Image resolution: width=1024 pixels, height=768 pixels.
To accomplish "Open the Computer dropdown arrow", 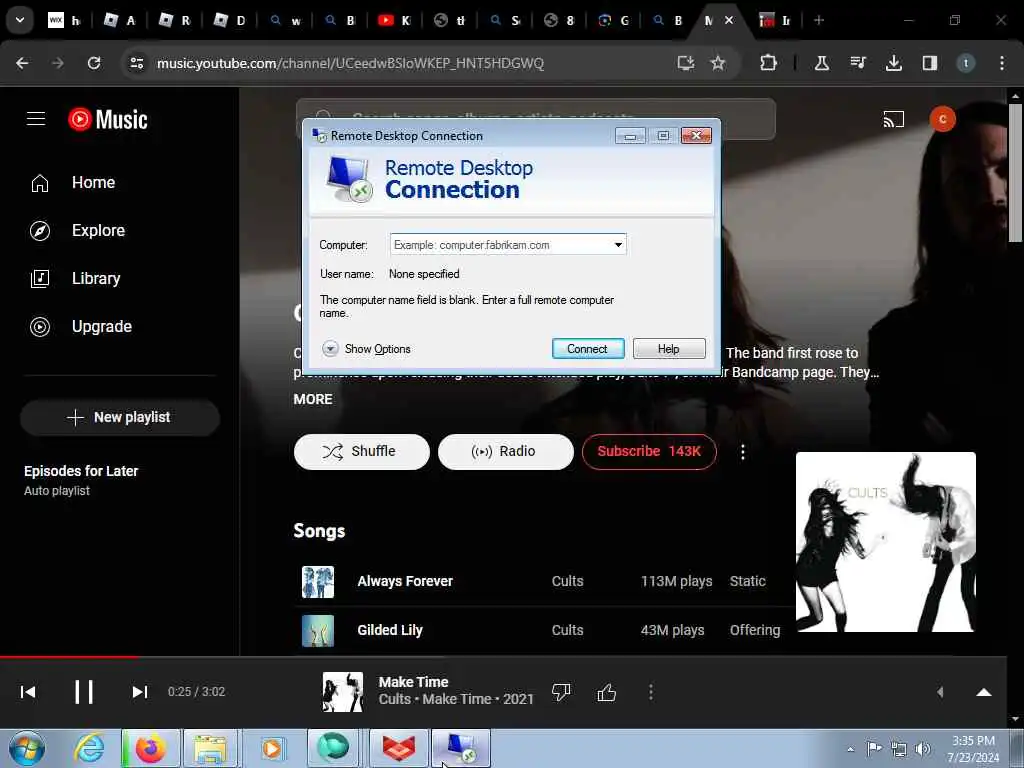I will [618, 245].
